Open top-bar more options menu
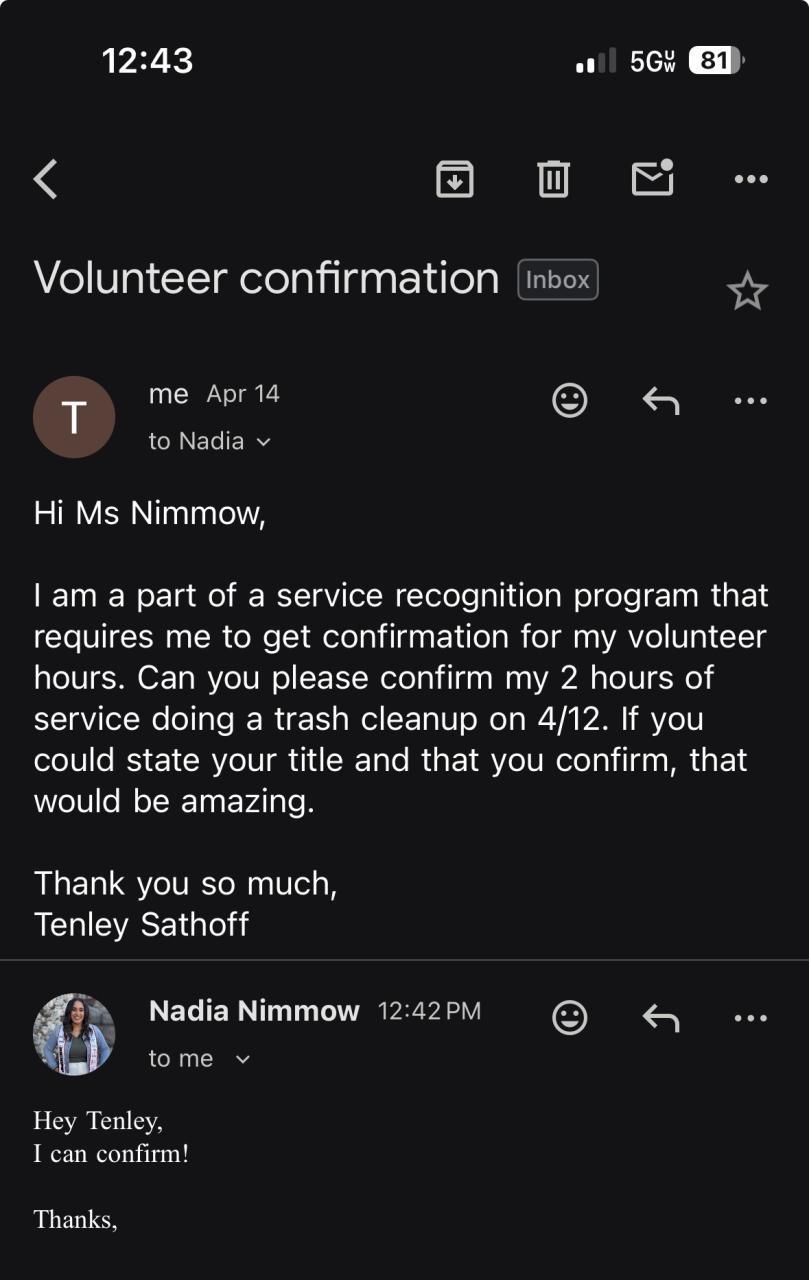Image resolution: width=809 pixels, height=1280 pixels. tap(750, 180)
